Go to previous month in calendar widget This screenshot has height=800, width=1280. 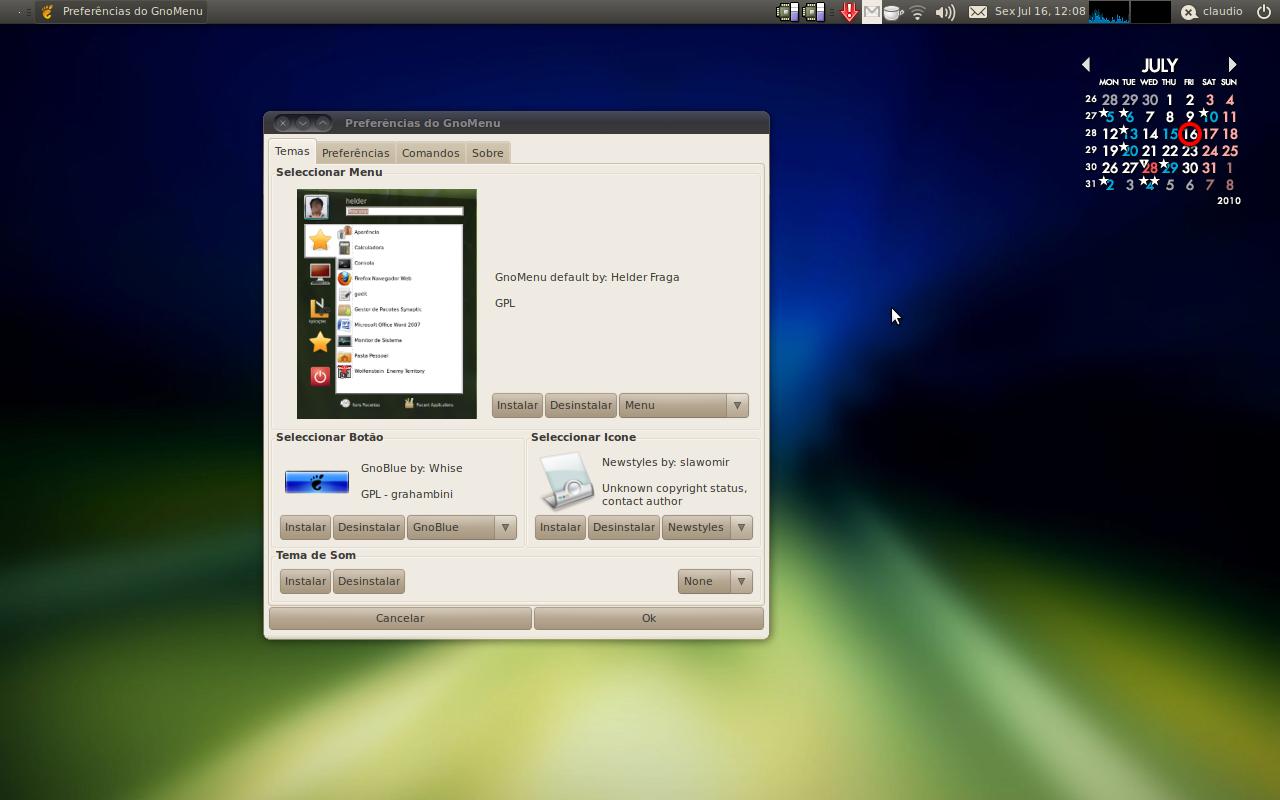click(1086, 64)
